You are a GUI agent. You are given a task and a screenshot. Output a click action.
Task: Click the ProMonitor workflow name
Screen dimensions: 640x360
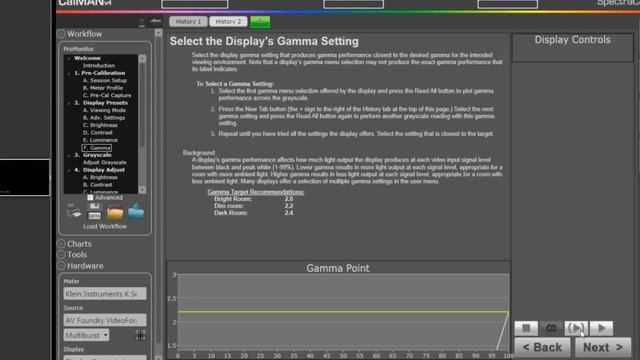pyautogui.click(x=79, y=49)
